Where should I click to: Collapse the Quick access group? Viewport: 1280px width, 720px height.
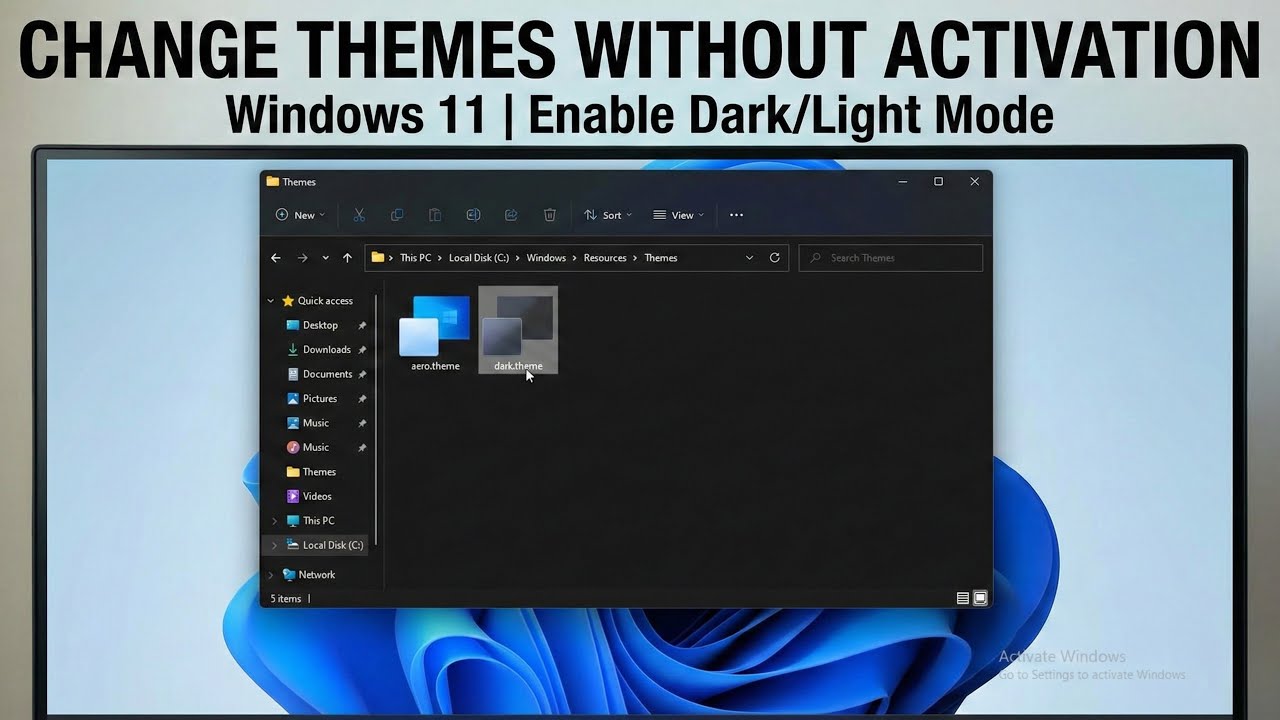[270, 301]
